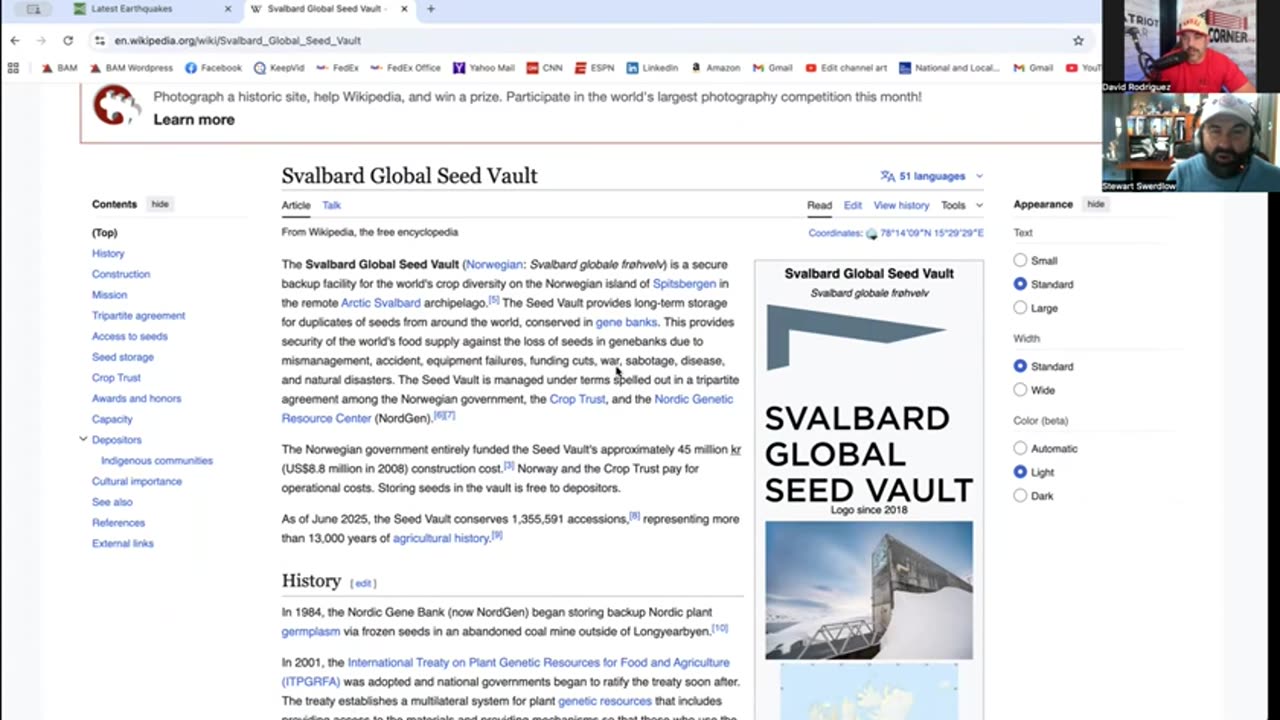This screenshot has height=720, width=1280.
Task: Open the National and Local bookmark
Action: [x=949, y=68]
